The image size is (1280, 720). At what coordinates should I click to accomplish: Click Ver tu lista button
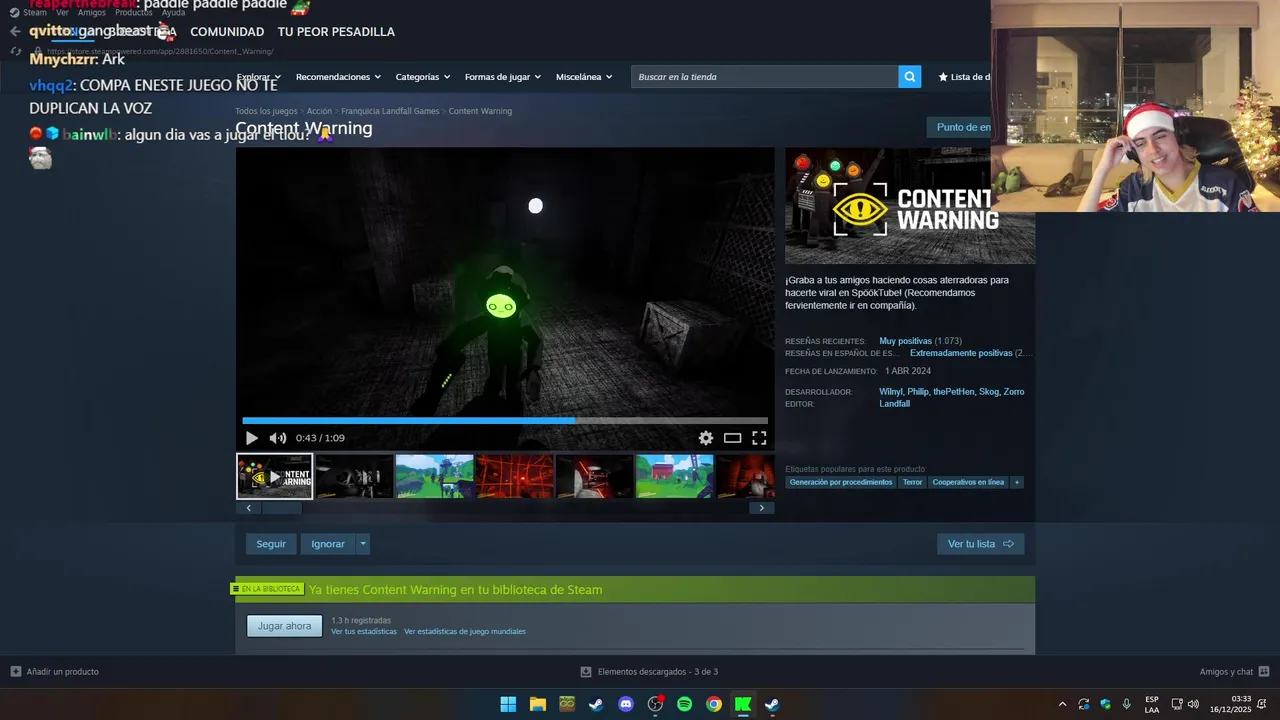[980, 544]
